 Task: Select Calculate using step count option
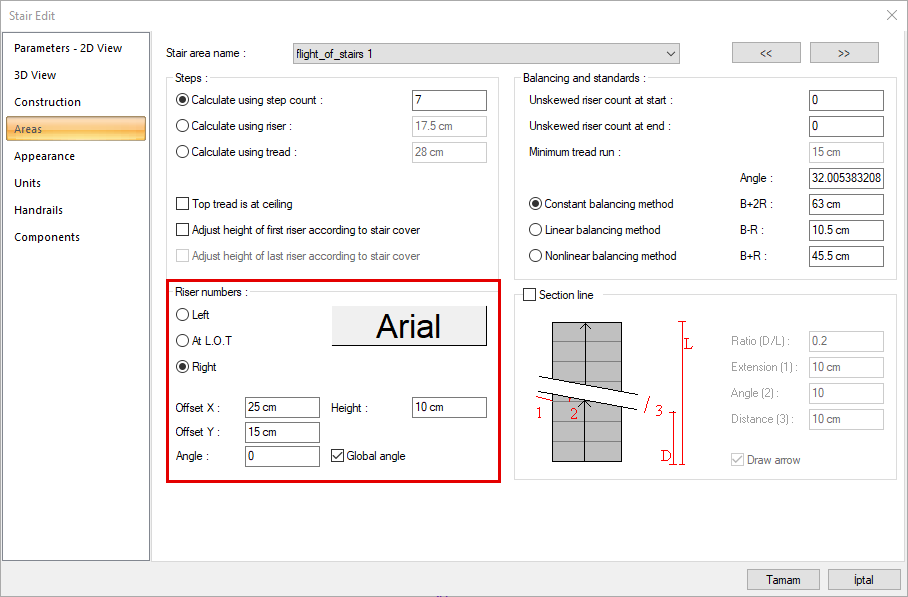click(182, 99)
